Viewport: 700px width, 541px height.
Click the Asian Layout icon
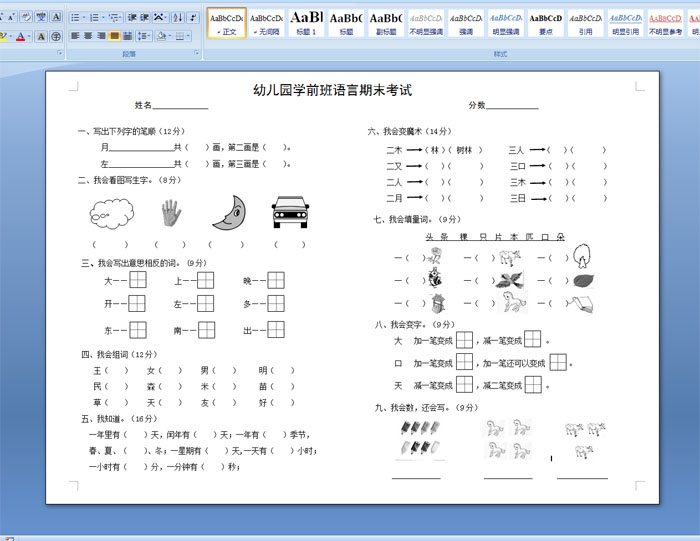click(x=158, y=17)
